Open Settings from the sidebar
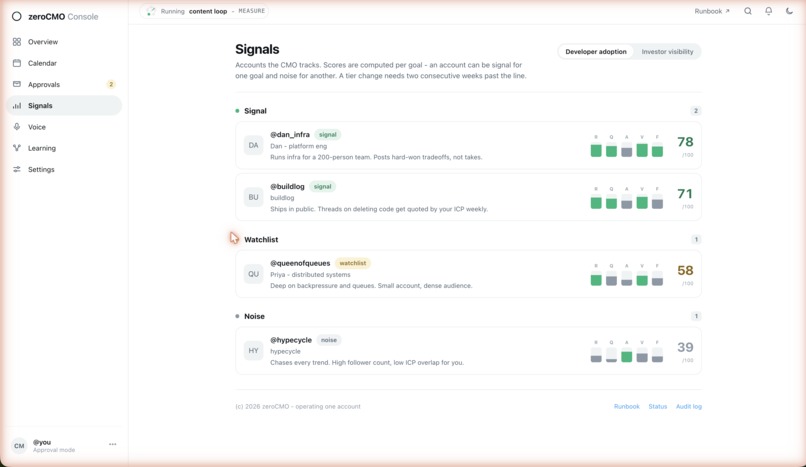This screenshot has height=467, width=806. tap(64, 169)
